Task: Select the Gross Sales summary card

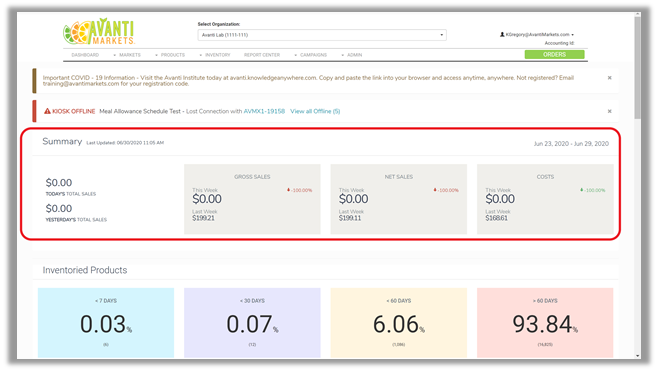Action: pos(252,199)
